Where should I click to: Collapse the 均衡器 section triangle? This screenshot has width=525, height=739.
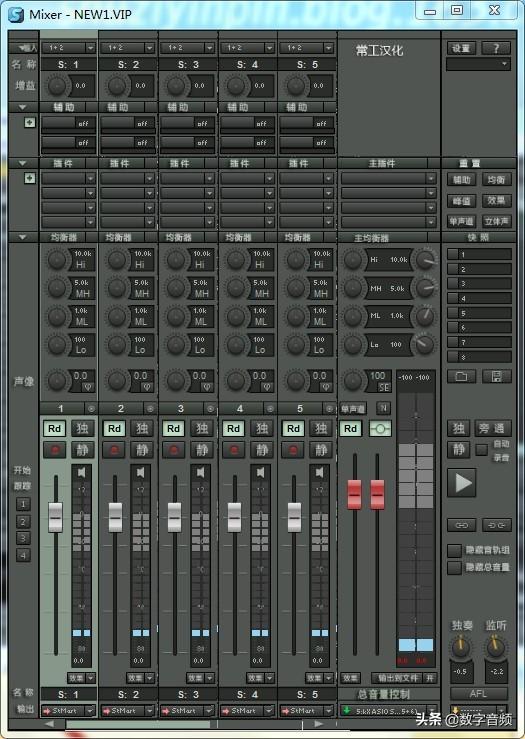pos(22,237)
